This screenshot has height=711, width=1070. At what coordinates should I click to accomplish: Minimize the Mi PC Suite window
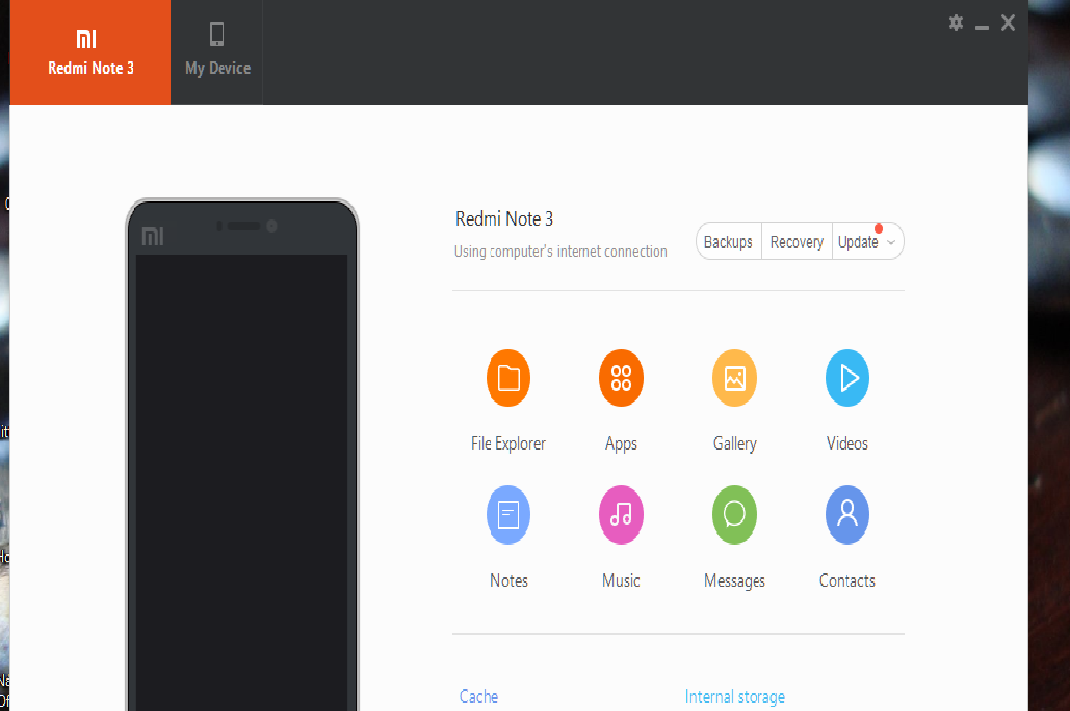click(x=982, y=26)
